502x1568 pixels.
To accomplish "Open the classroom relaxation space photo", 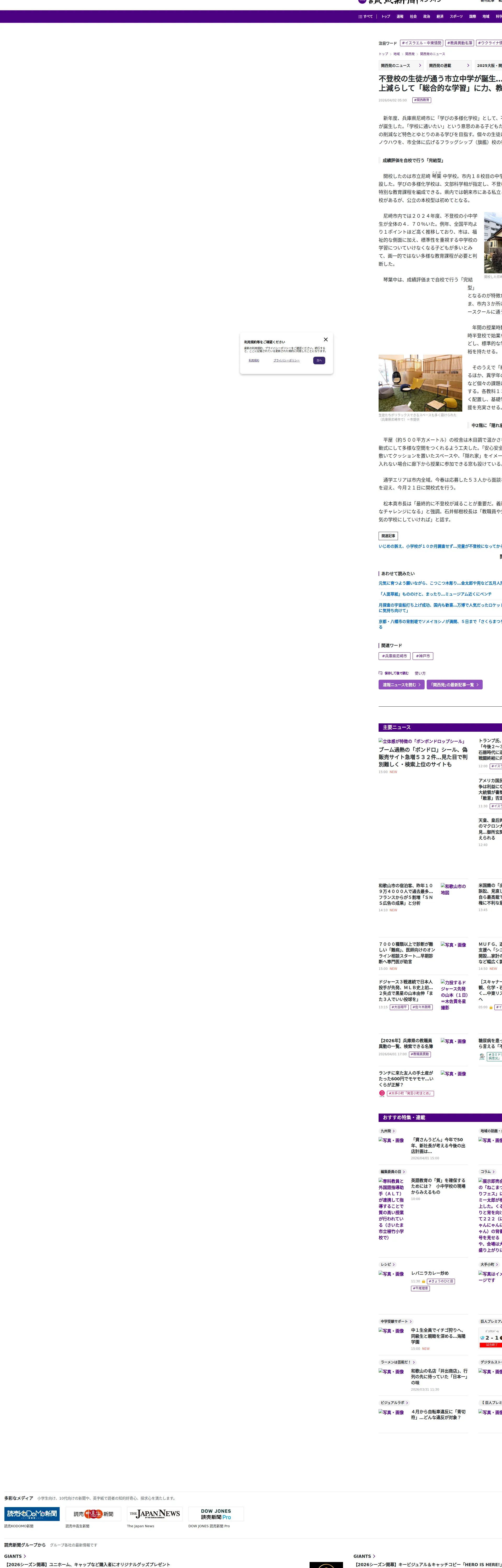I will tap(420, 383).
